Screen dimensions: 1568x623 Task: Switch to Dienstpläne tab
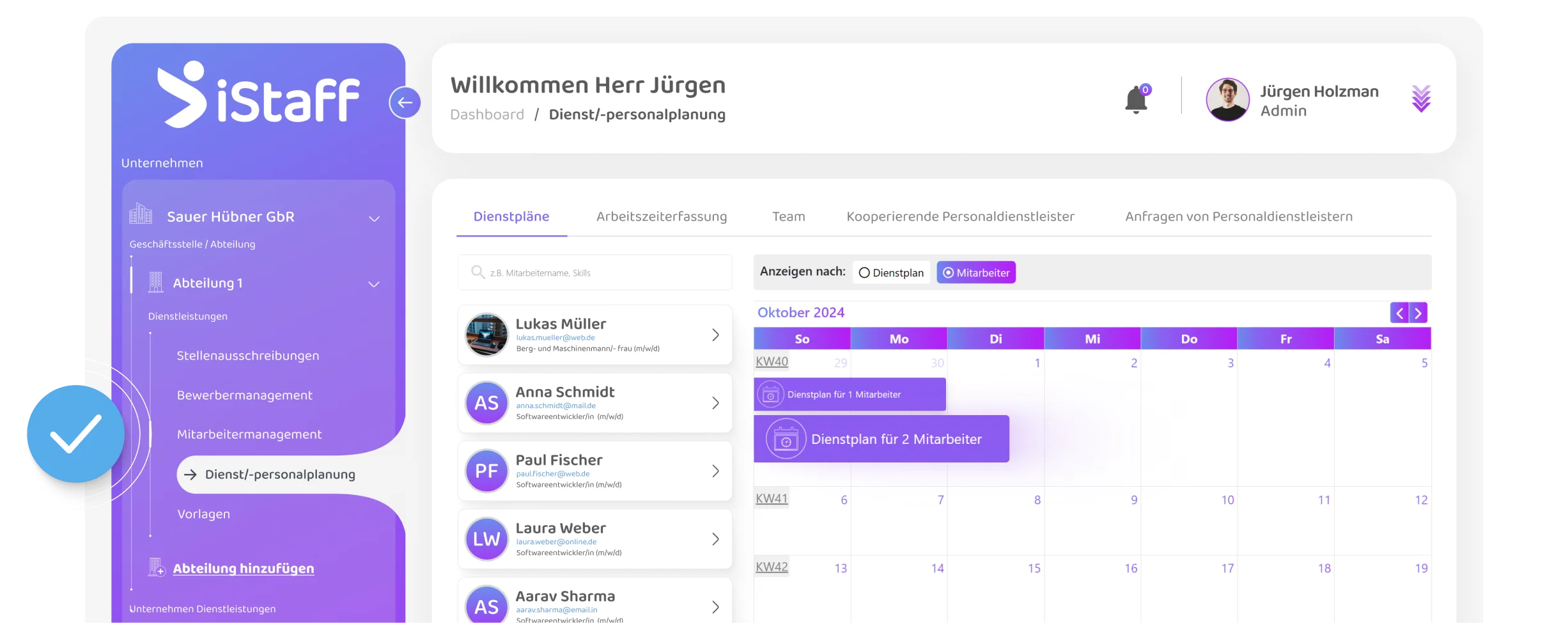(511, 217)
